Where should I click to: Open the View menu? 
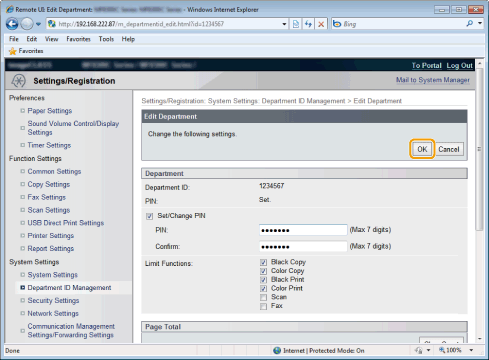click(51, 39)
